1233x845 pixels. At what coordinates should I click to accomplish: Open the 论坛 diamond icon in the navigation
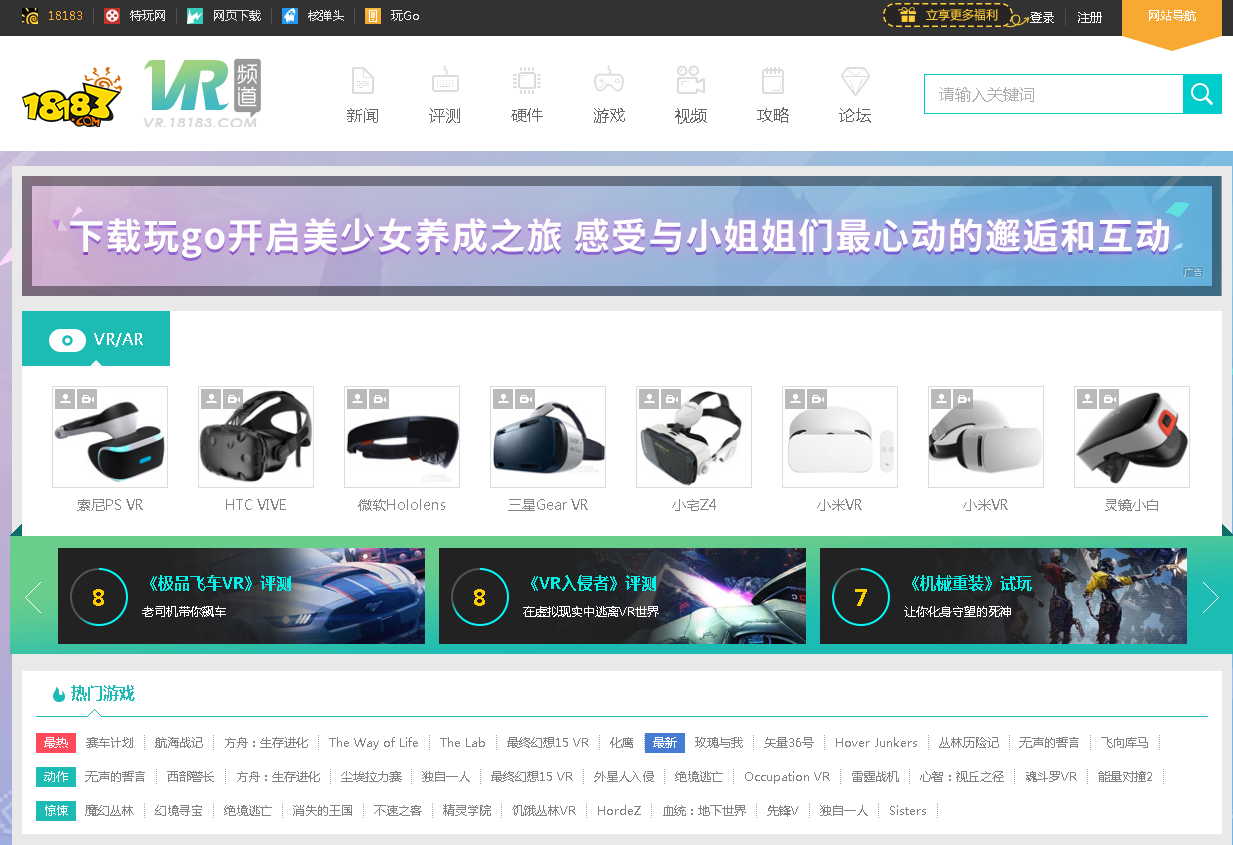pyautogui.click(x=854, y=82)
